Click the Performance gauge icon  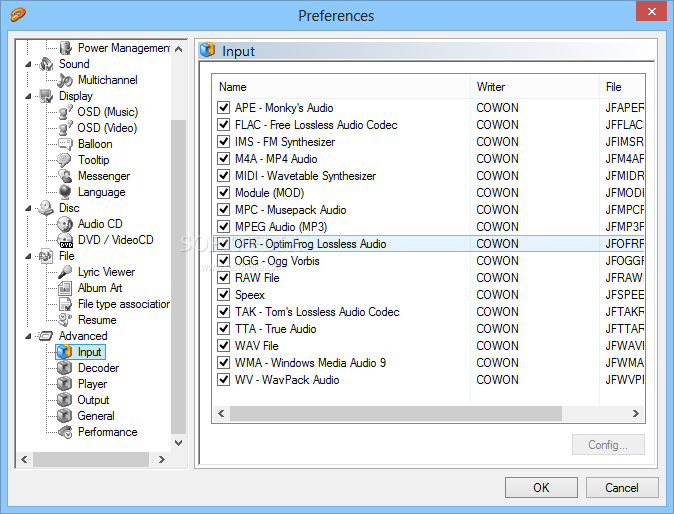click(65, 432)
